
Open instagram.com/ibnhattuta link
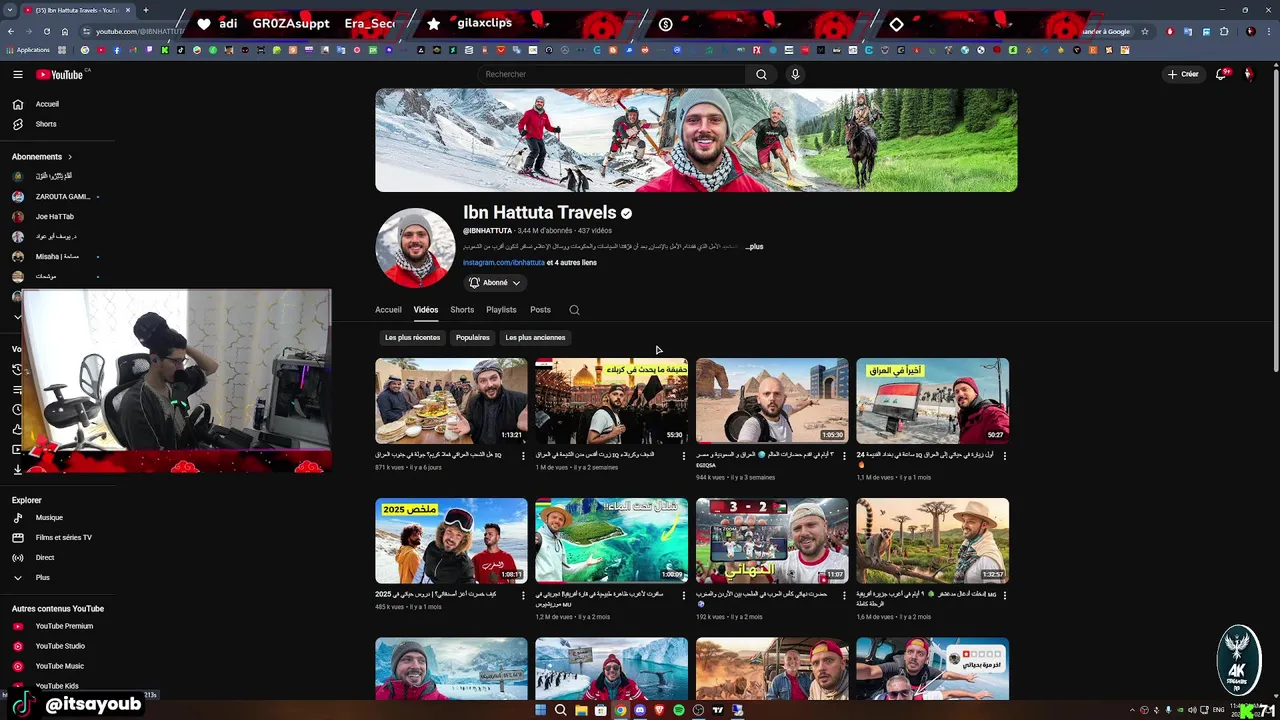click(504, 263)
